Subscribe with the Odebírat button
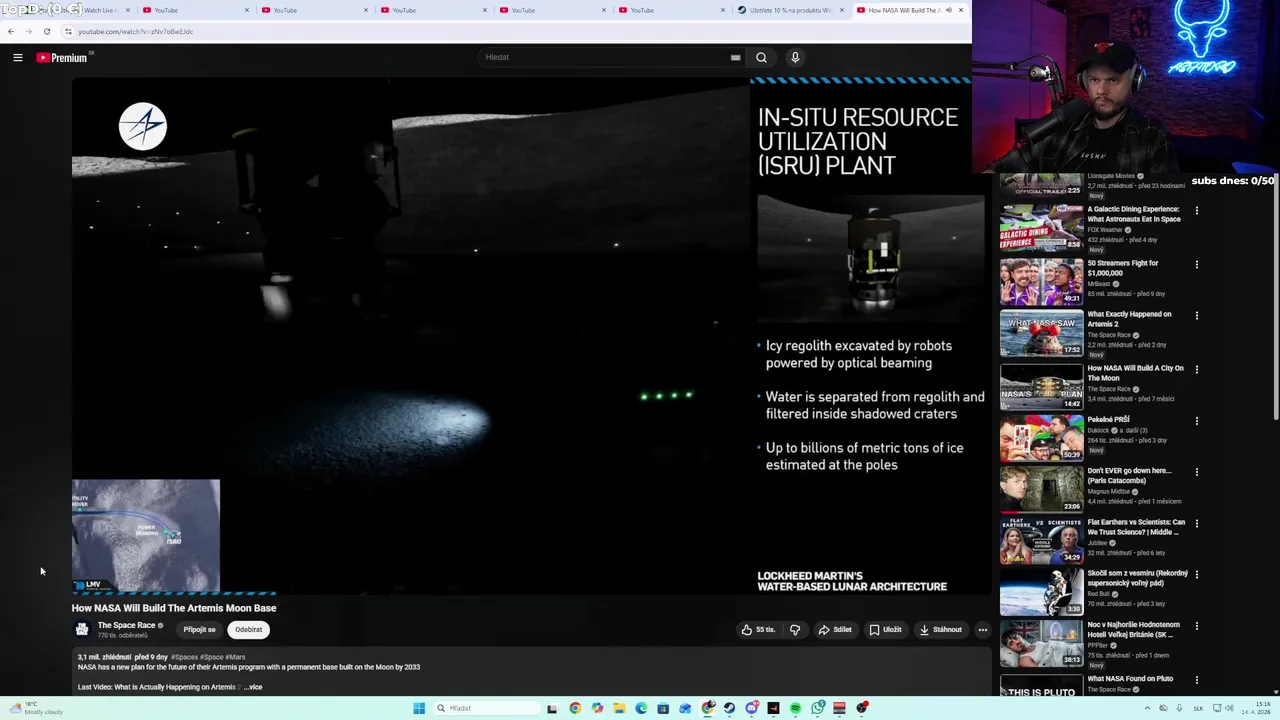This screenshot has height=720, width=1280. tap(248, 630)
